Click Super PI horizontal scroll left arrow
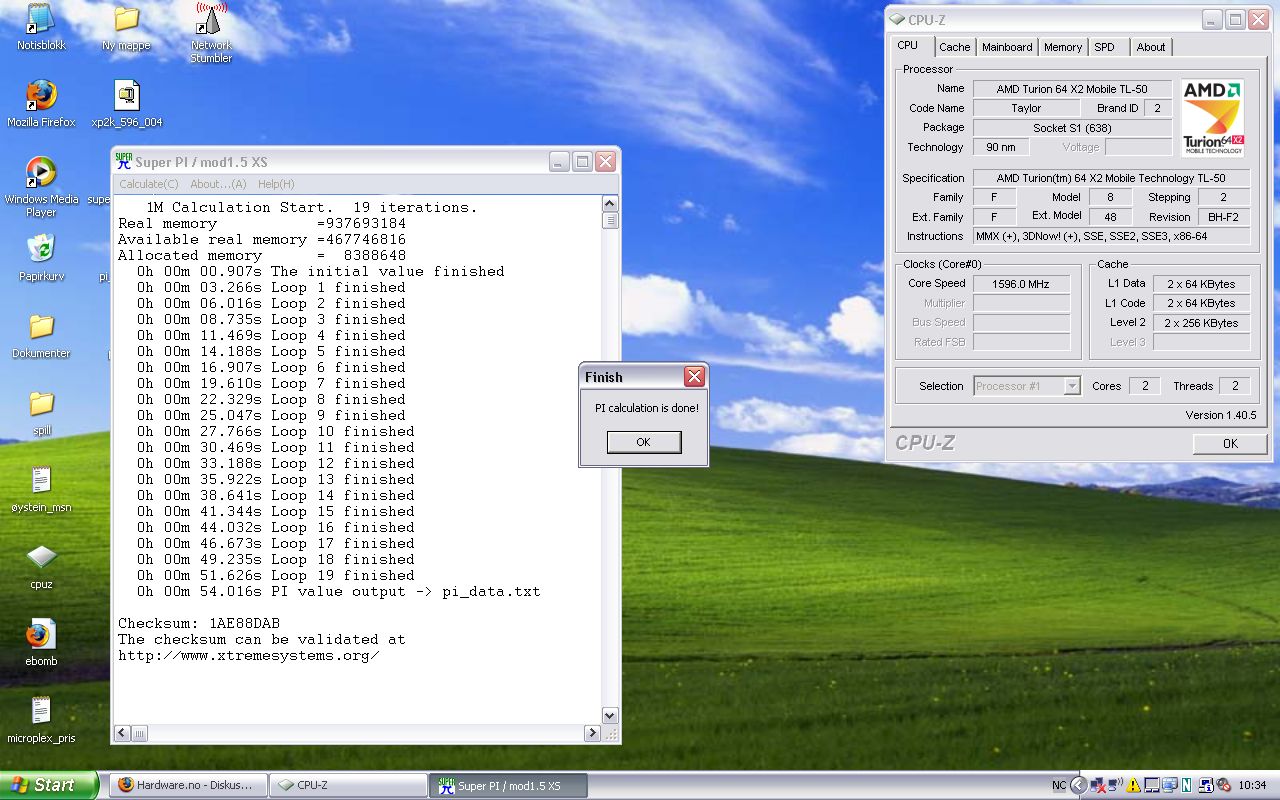This screenshot has width=1280, height=800. tap(122, 733)
